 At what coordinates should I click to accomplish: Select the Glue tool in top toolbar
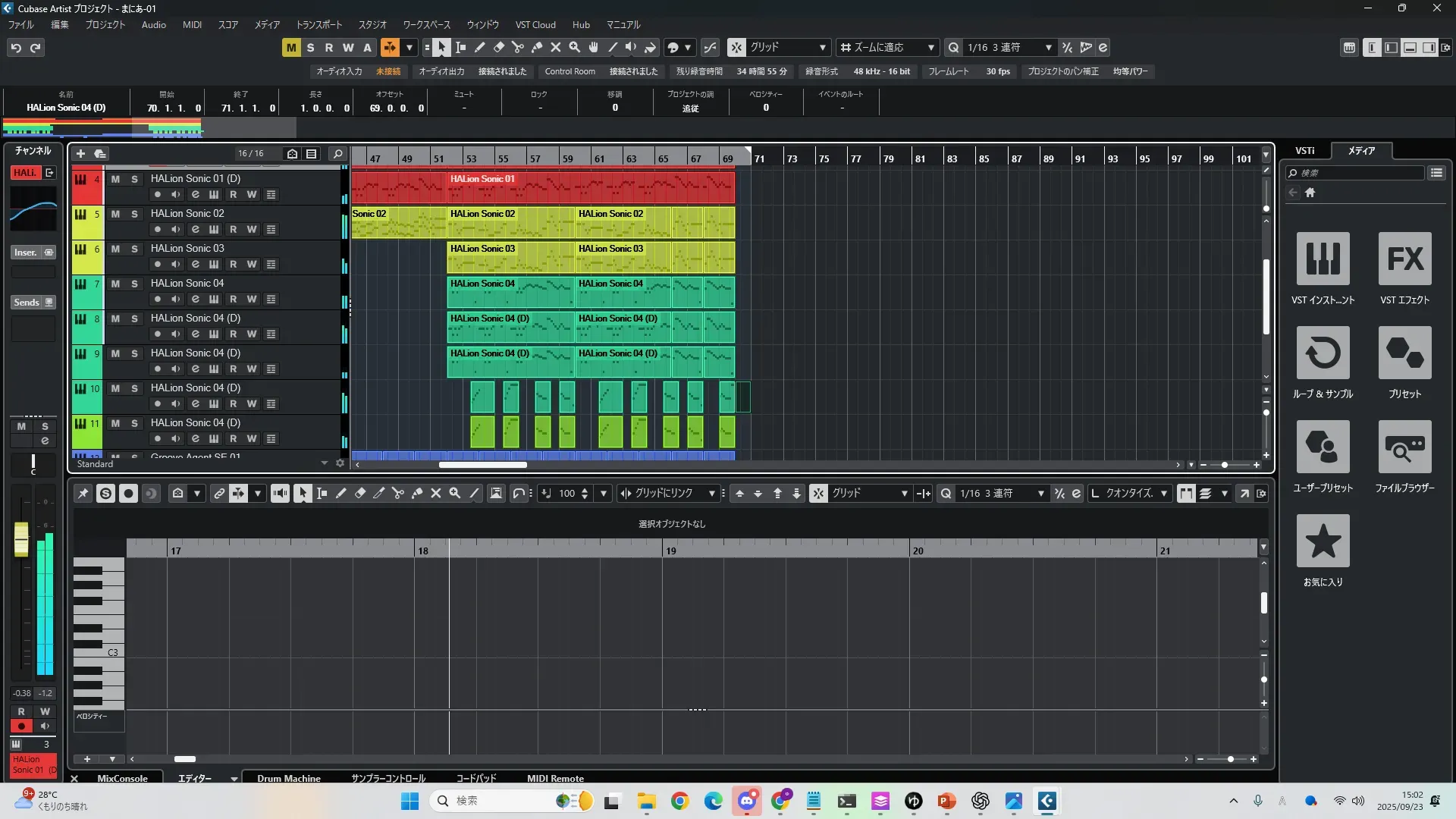[537, 48]
